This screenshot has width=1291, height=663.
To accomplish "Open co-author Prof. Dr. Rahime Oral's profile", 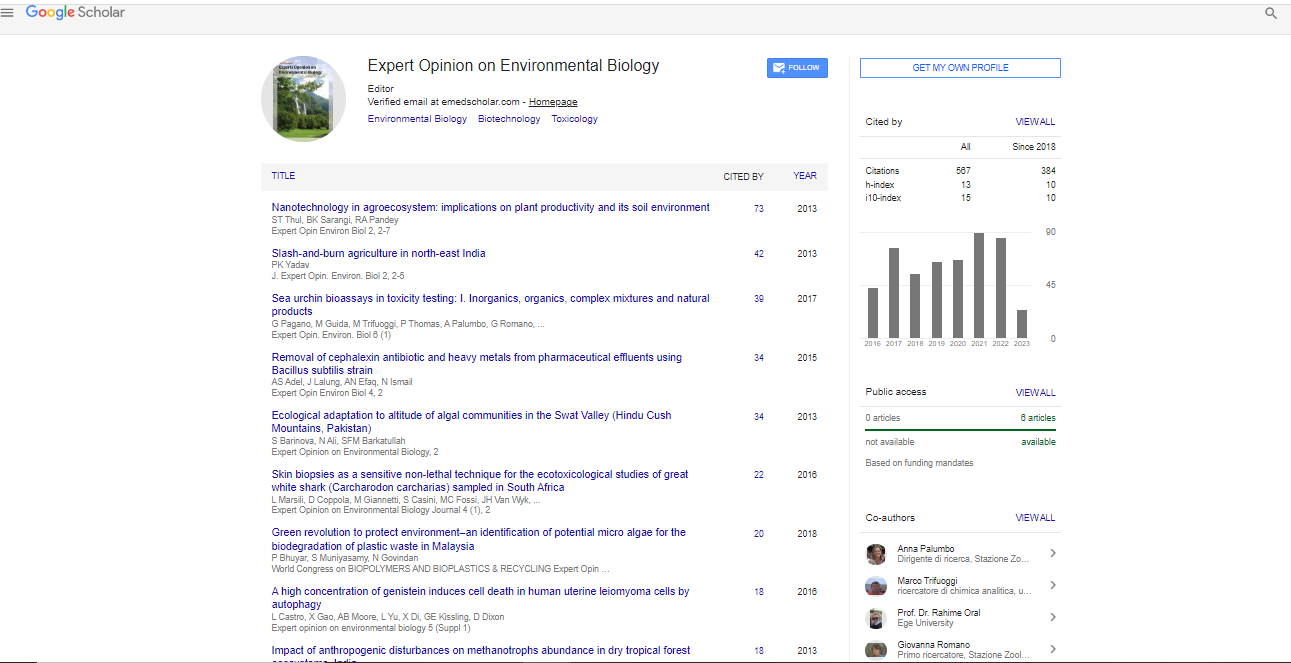I will click(939, 613).
